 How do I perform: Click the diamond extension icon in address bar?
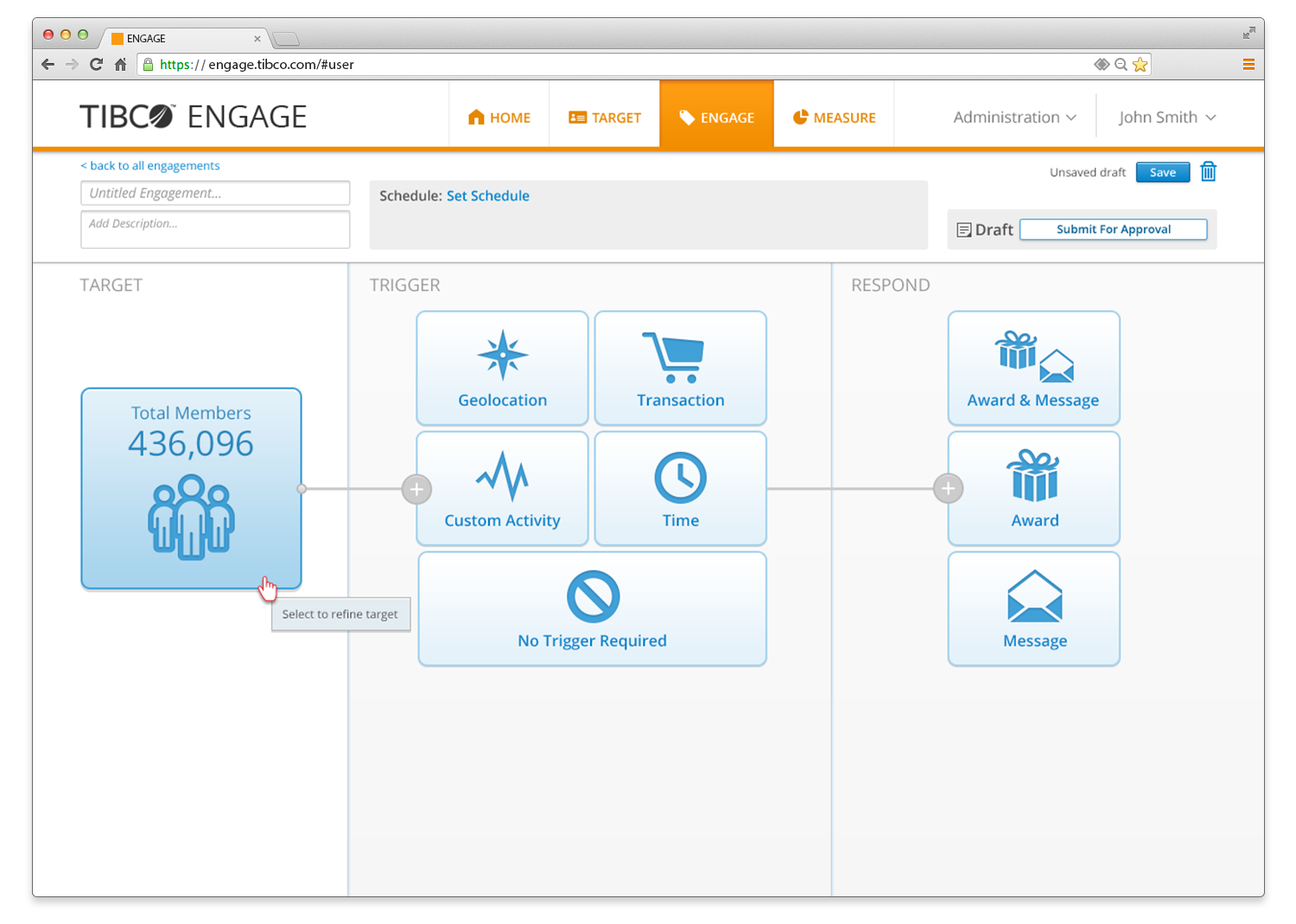click(1102, 65)
